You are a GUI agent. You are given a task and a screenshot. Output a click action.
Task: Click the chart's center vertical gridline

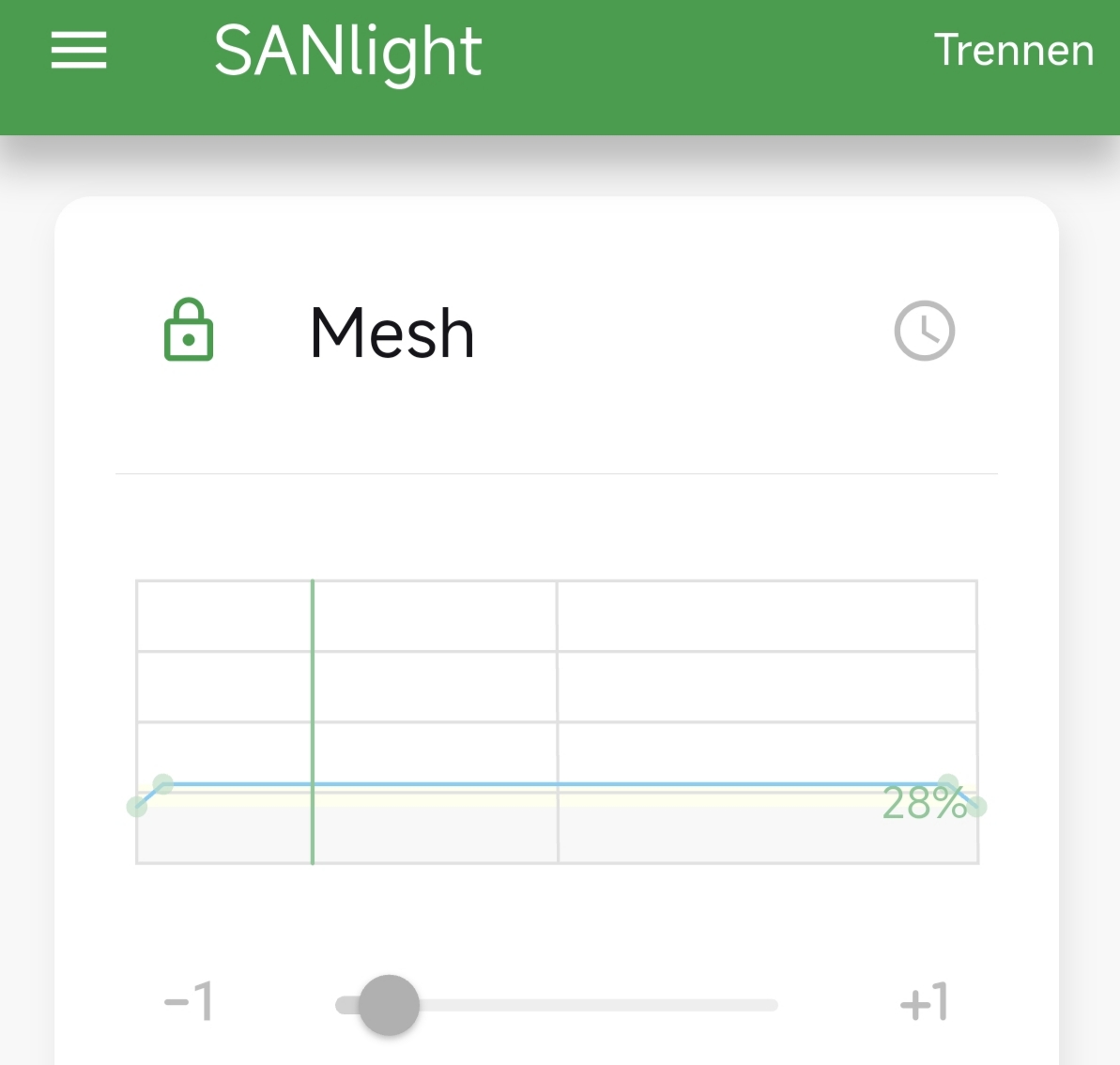tap(558, 686)
